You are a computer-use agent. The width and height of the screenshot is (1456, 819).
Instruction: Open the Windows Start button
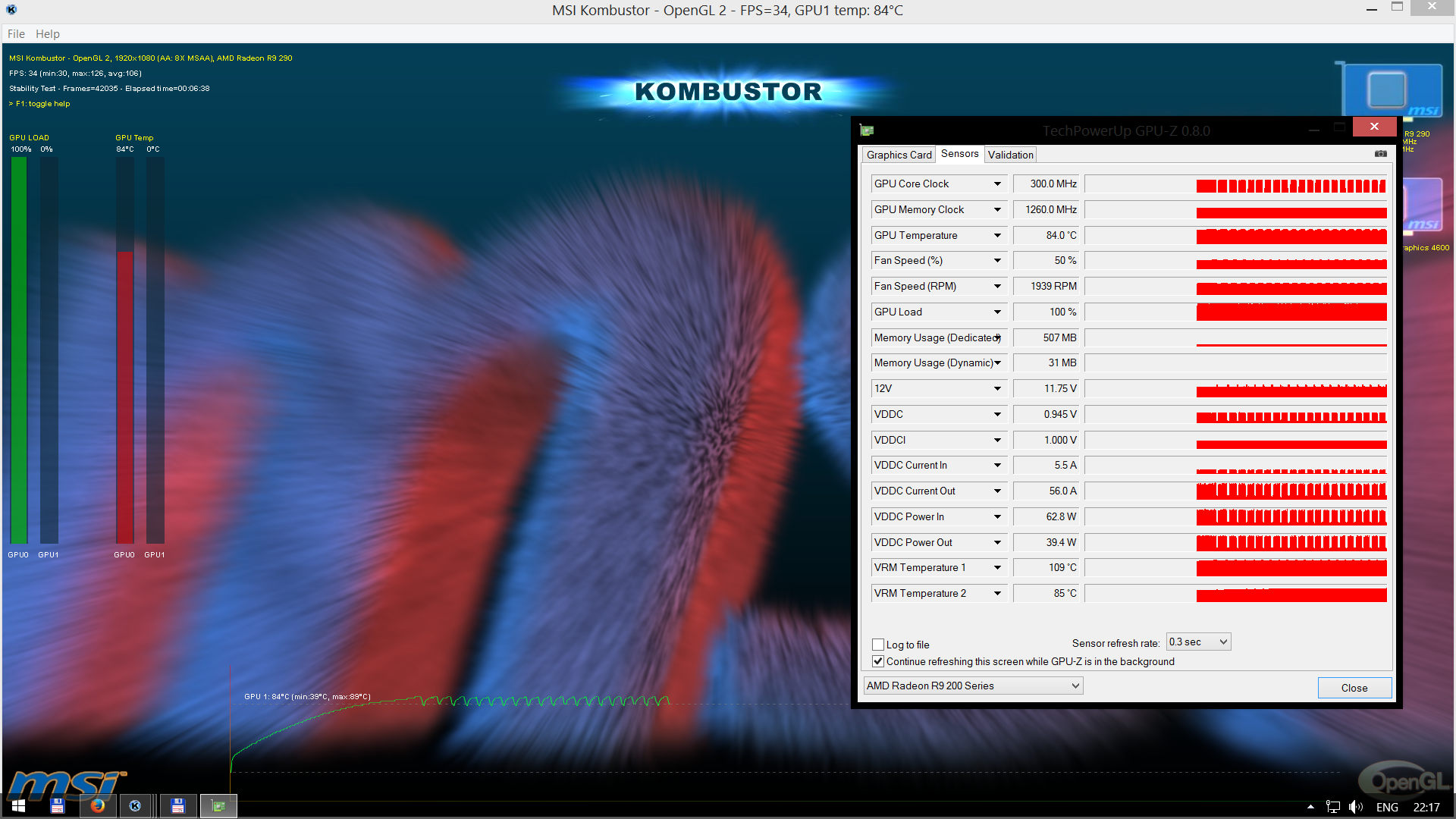click(x=18, y=806)
